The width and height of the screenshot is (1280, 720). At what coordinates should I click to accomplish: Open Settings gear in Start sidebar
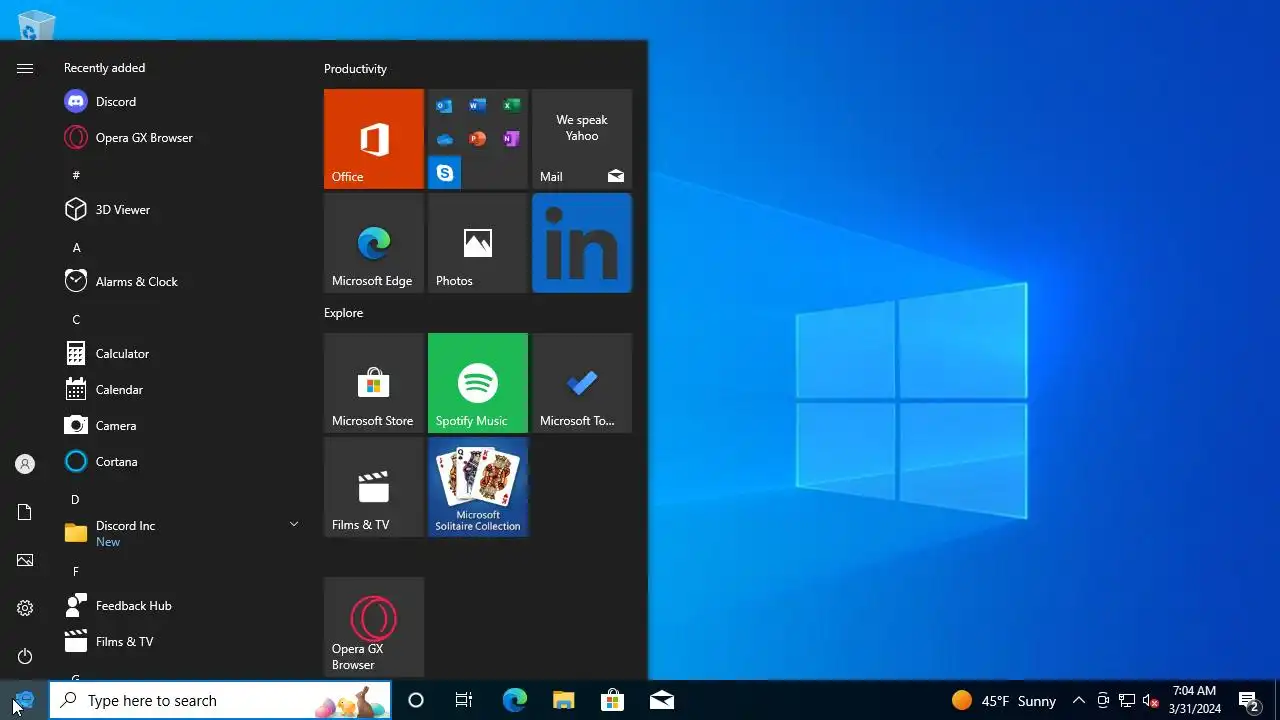point(25,608)
